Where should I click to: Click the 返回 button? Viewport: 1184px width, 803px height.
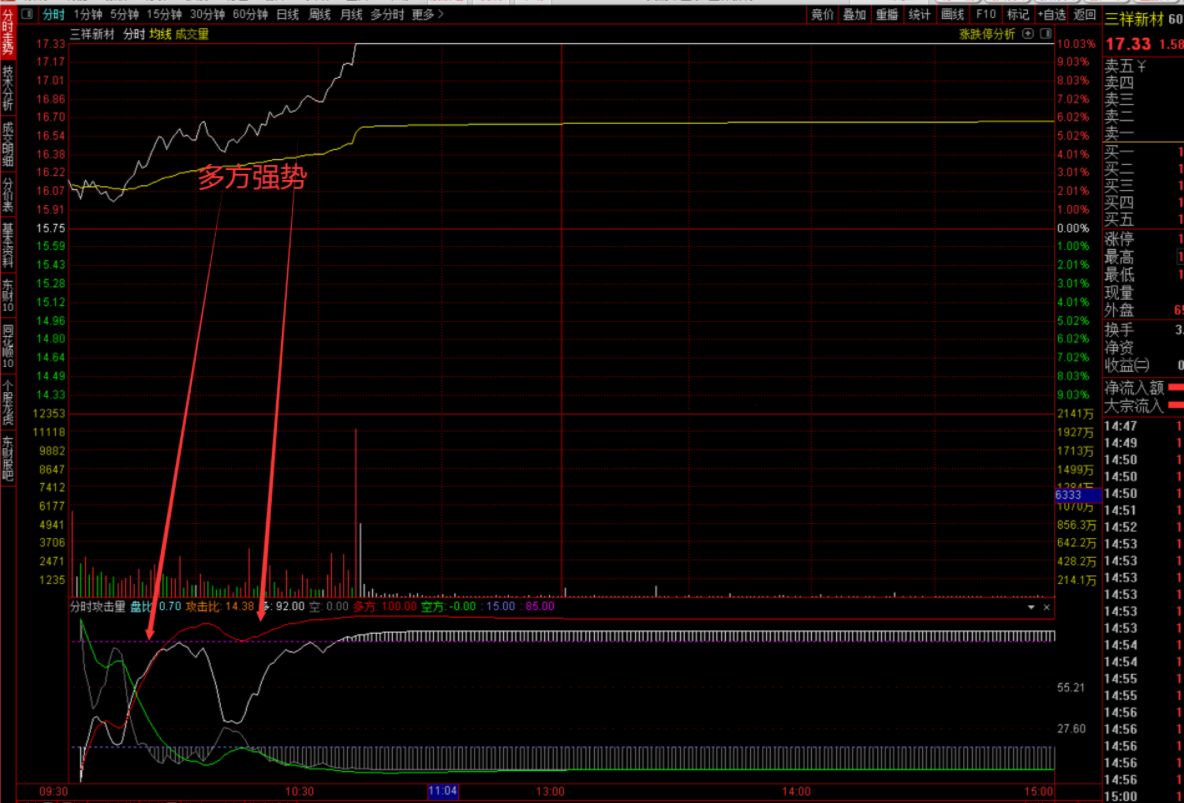pyautogui.click(x=1084, y=14)
